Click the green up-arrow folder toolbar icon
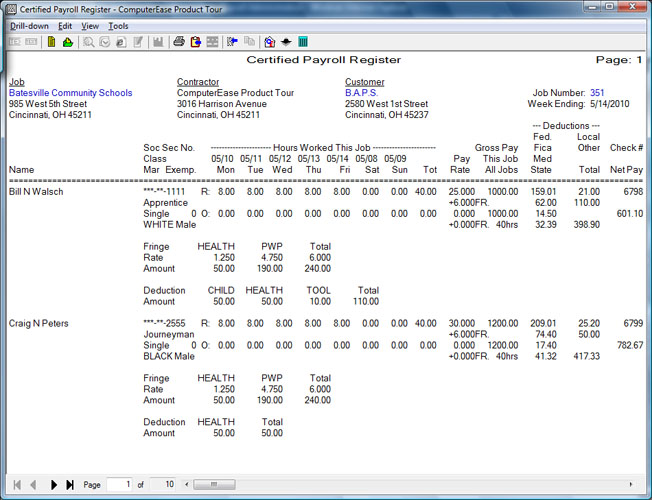Screen dimensions: 652x500 coord(67,42)
